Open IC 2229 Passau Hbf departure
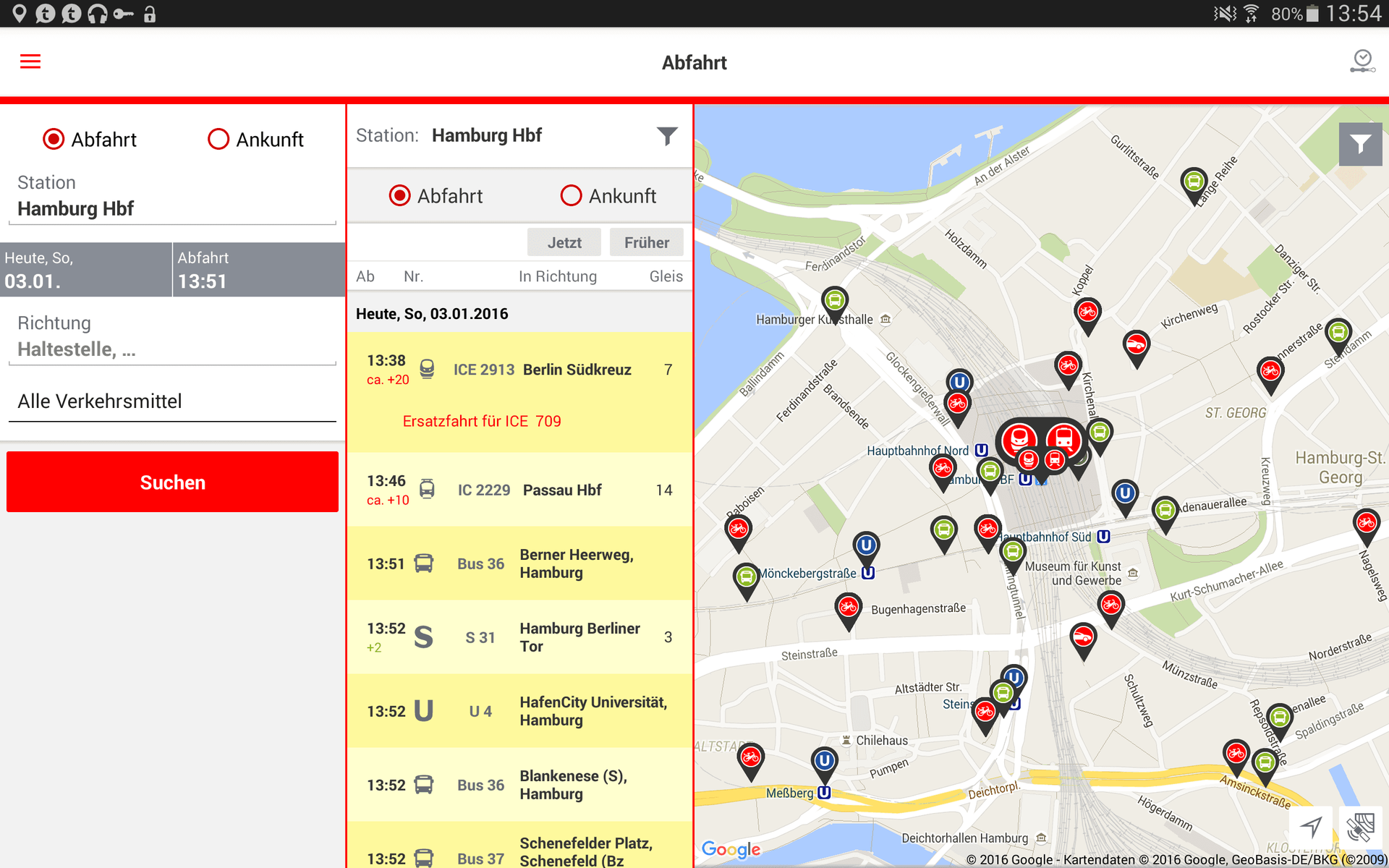This screenshot has width=1389, height=868. pyautogui.click(x=519, y=490)
